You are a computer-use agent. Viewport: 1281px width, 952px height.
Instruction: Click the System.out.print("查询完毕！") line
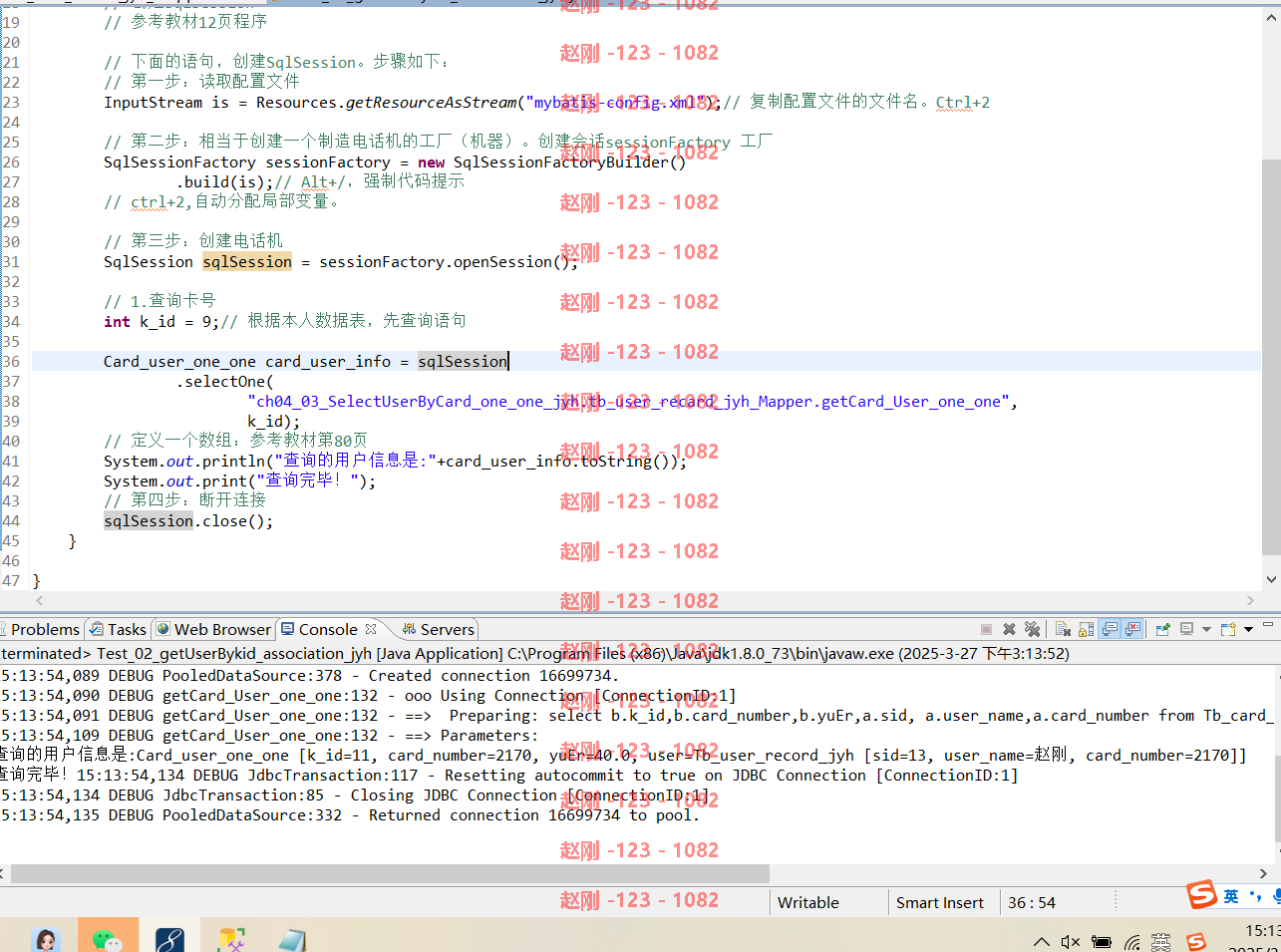click(x=240, y=480)
